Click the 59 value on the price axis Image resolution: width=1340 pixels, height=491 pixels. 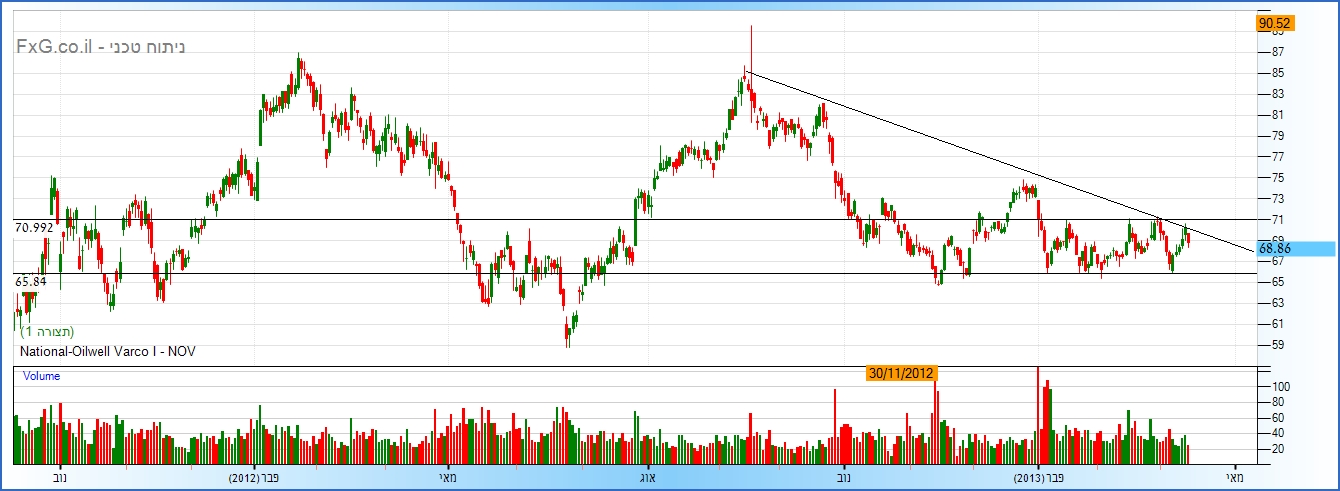click(x=1278, y=345)
